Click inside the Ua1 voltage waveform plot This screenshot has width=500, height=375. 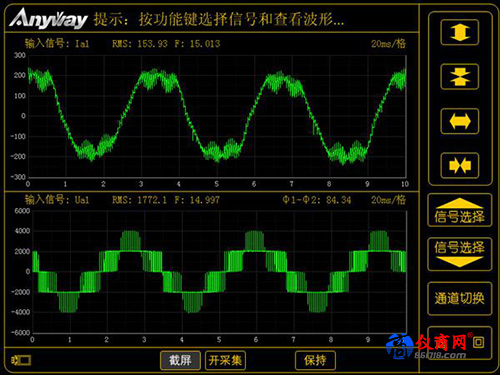[x=219, y=272]
